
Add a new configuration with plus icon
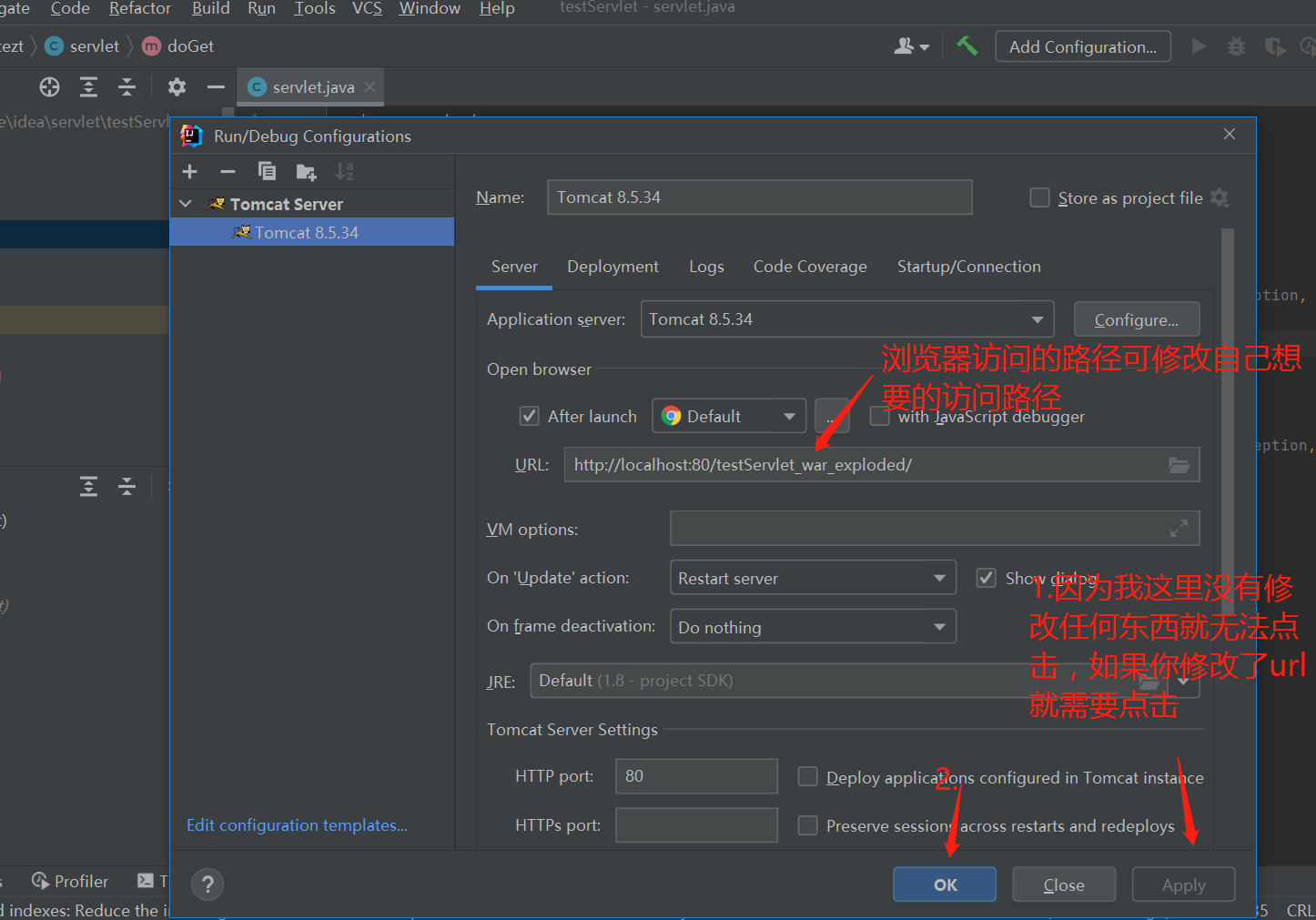point(190,172)
